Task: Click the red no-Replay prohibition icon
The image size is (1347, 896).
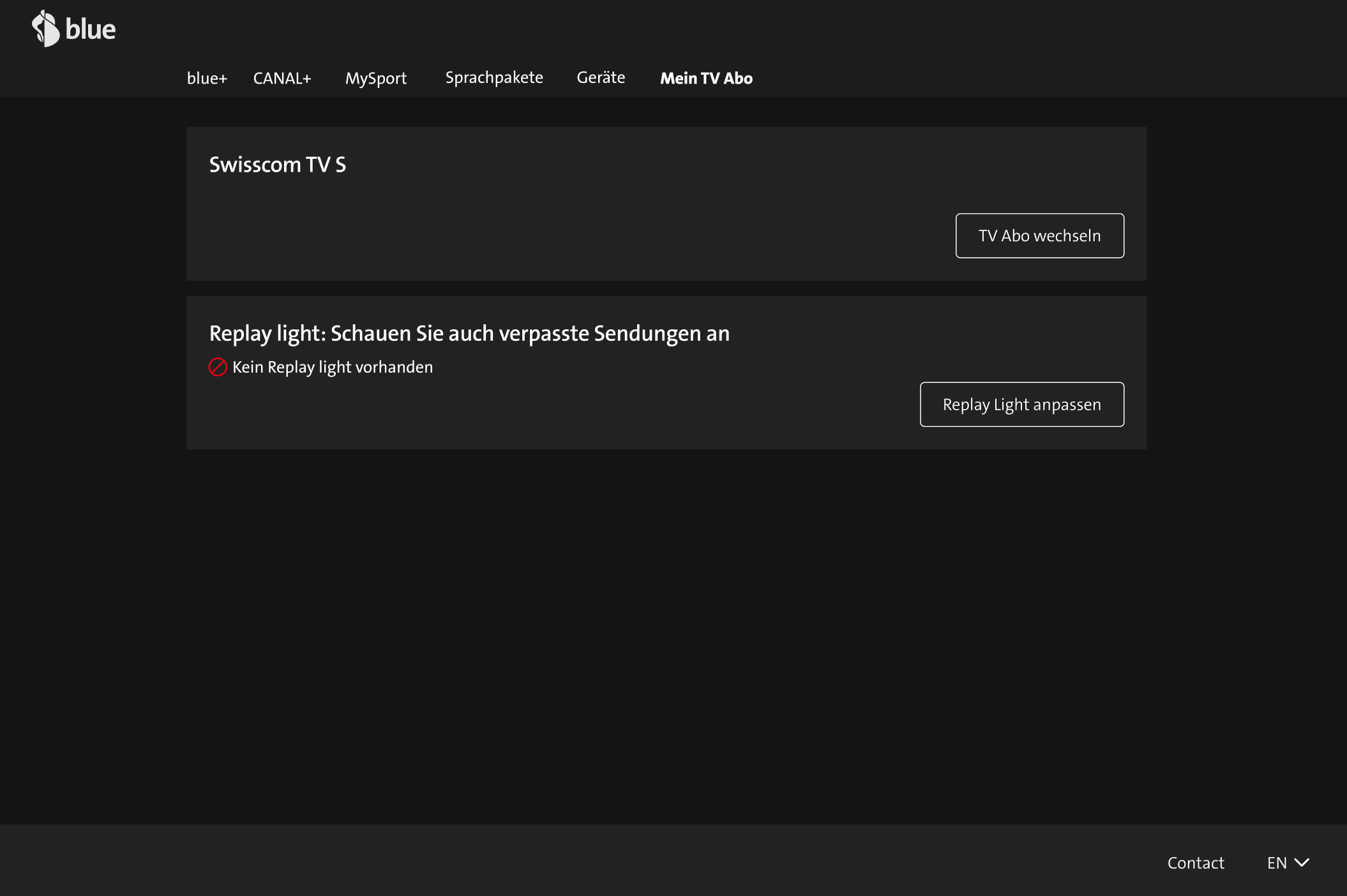Action: (x=218, y=367)
